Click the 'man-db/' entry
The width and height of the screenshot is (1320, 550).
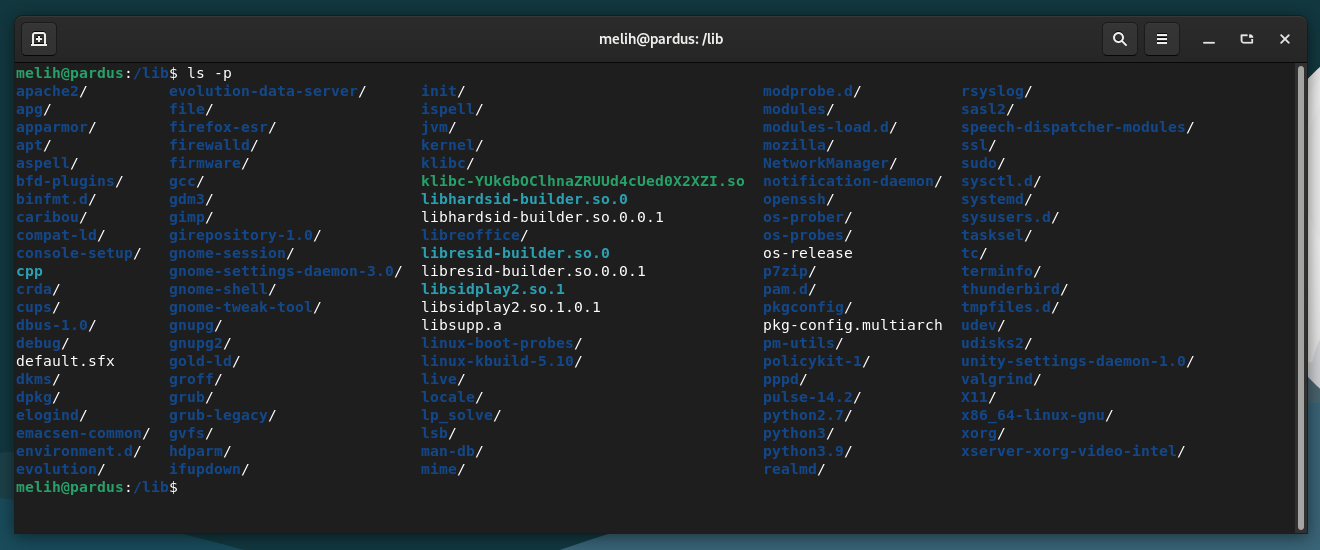[x=452, y=451]
